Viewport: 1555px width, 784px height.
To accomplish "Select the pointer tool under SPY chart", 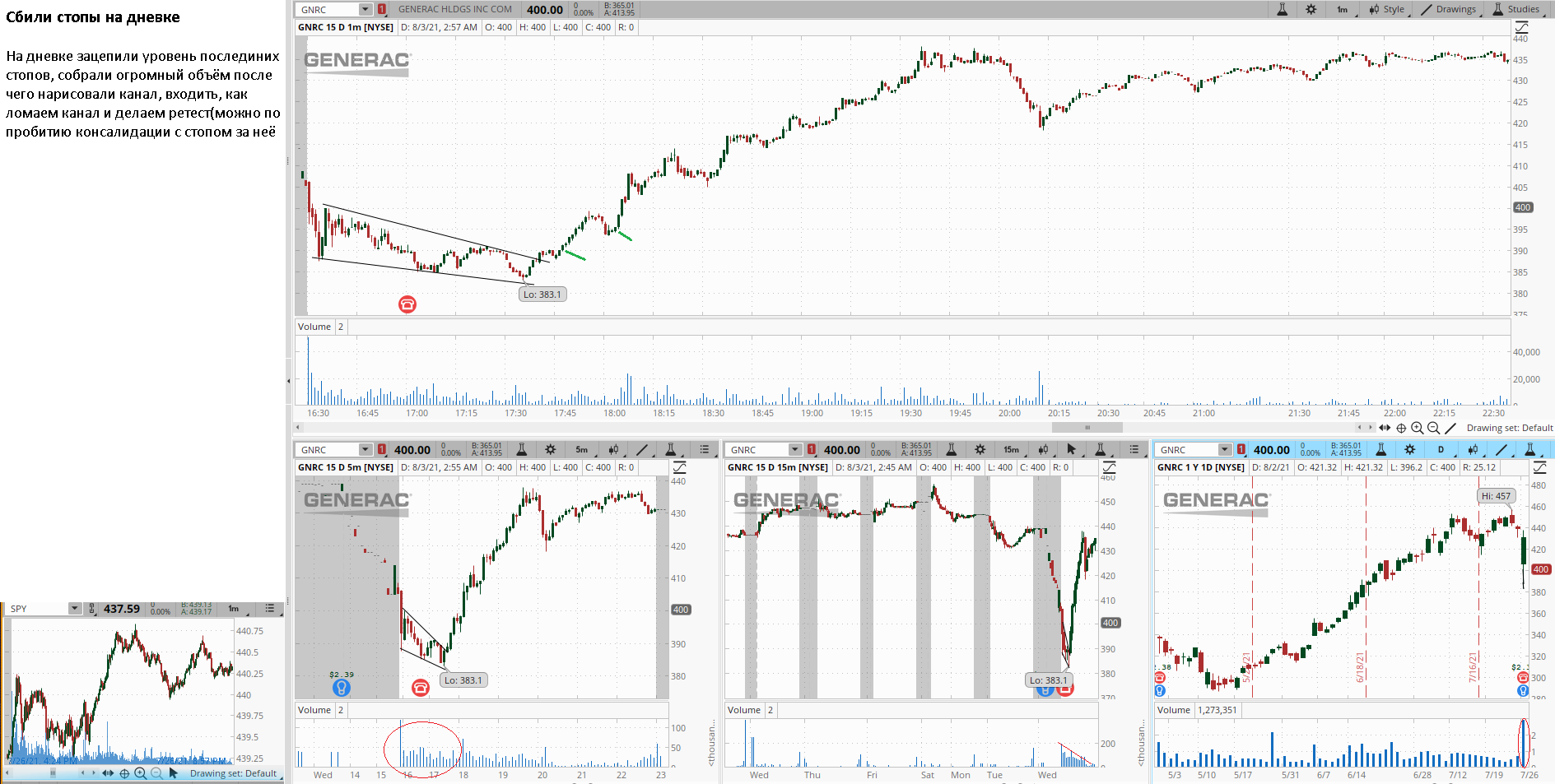I will (173, 773).
